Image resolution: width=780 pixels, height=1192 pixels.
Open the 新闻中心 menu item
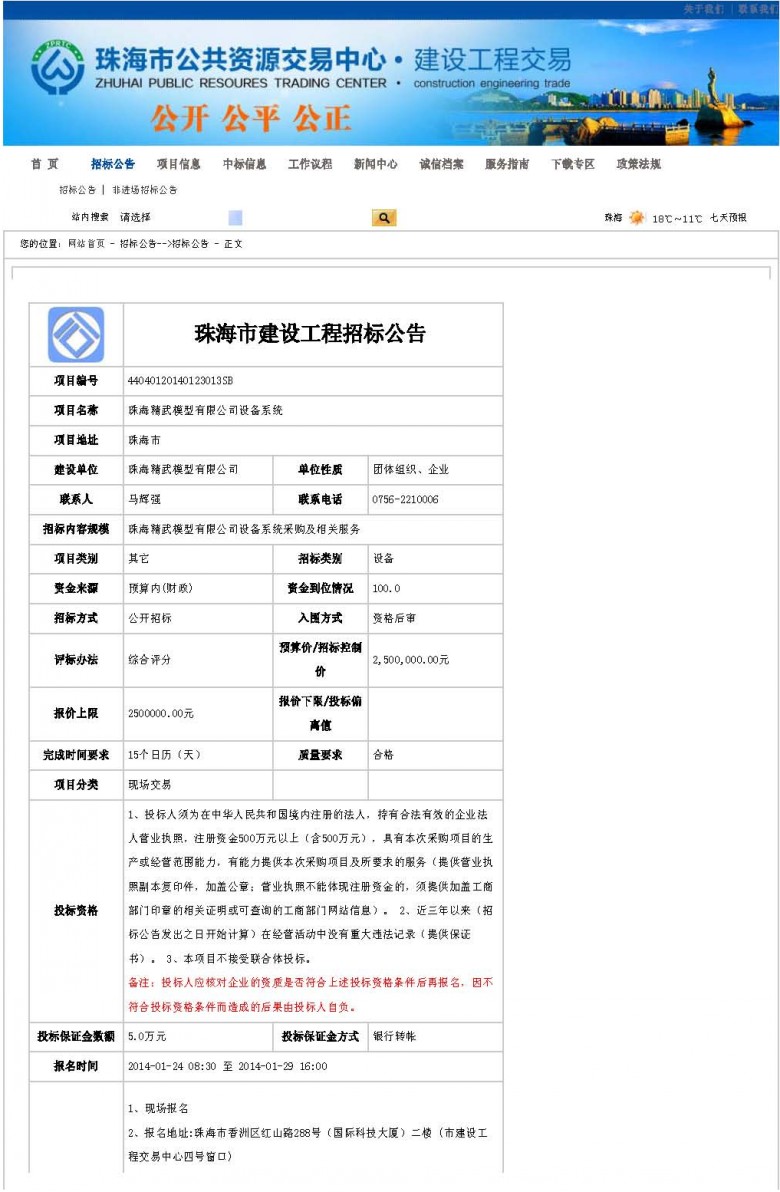coord(375,164)
